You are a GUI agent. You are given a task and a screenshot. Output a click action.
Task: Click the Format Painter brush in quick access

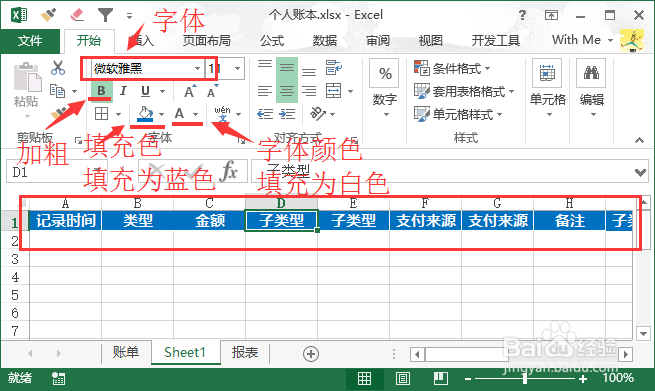[48, 15]
